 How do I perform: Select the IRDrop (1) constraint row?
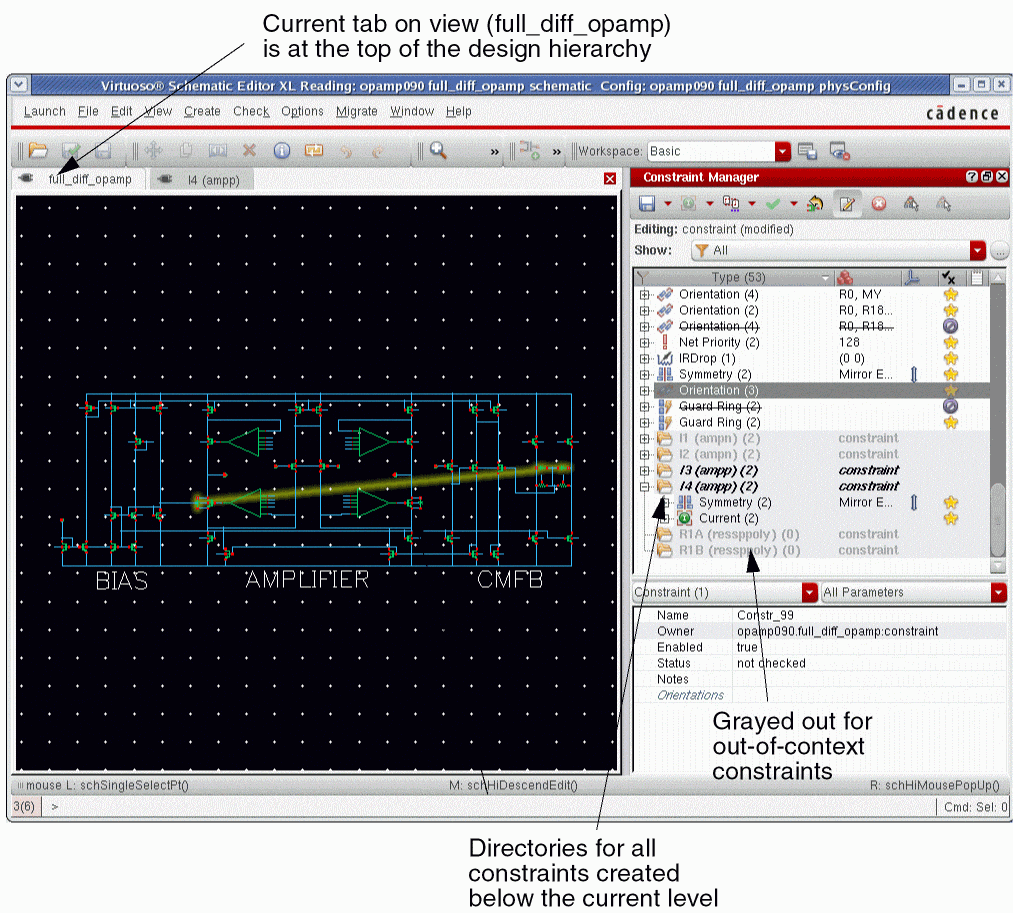click(707, 358)
